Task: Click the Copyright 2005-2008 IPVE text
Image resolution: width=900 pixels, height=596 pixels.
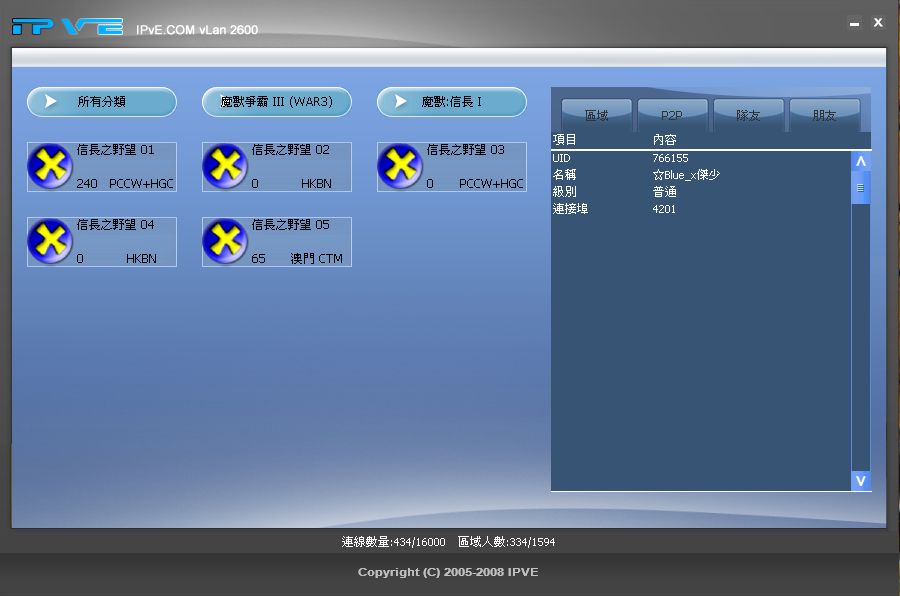Action: 448,572
